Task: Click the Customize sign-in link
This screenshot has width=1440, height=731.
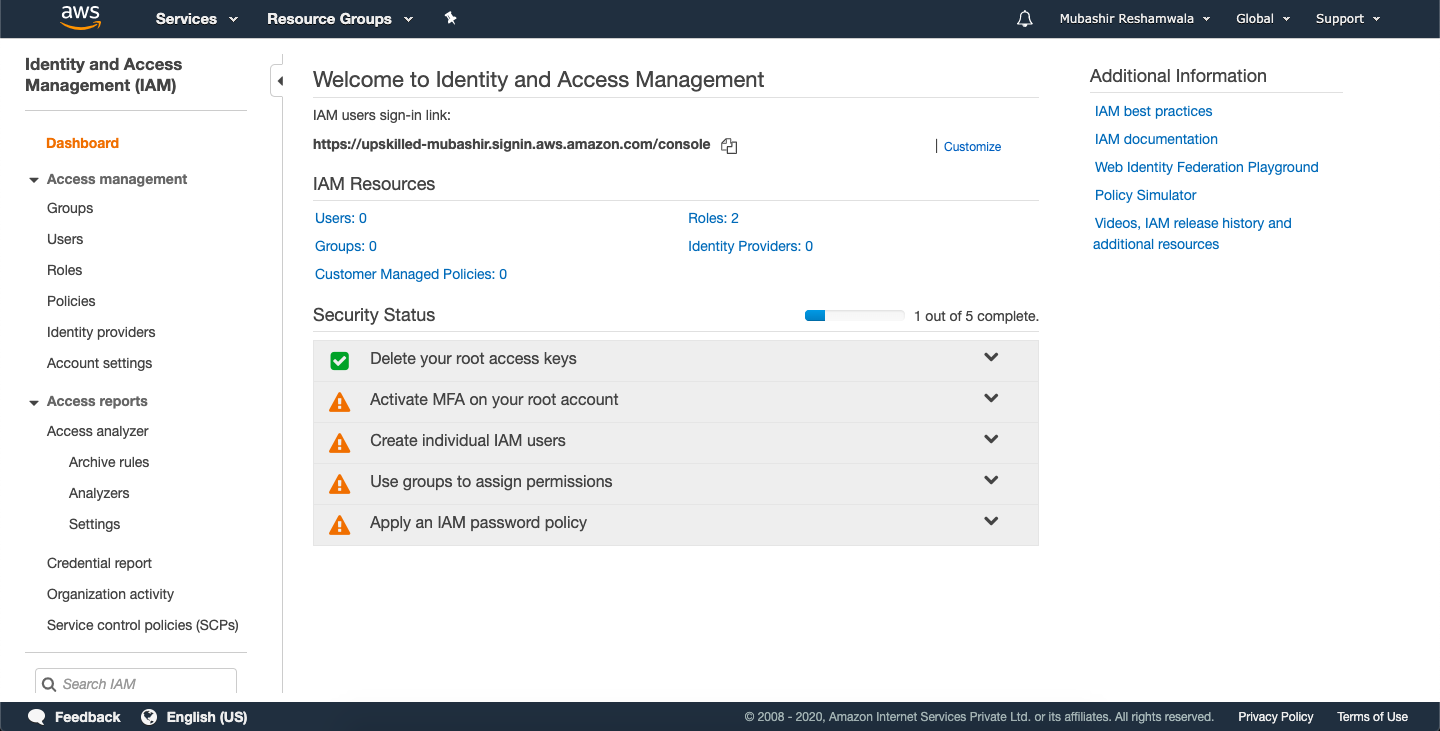Action: click(972, 146)
